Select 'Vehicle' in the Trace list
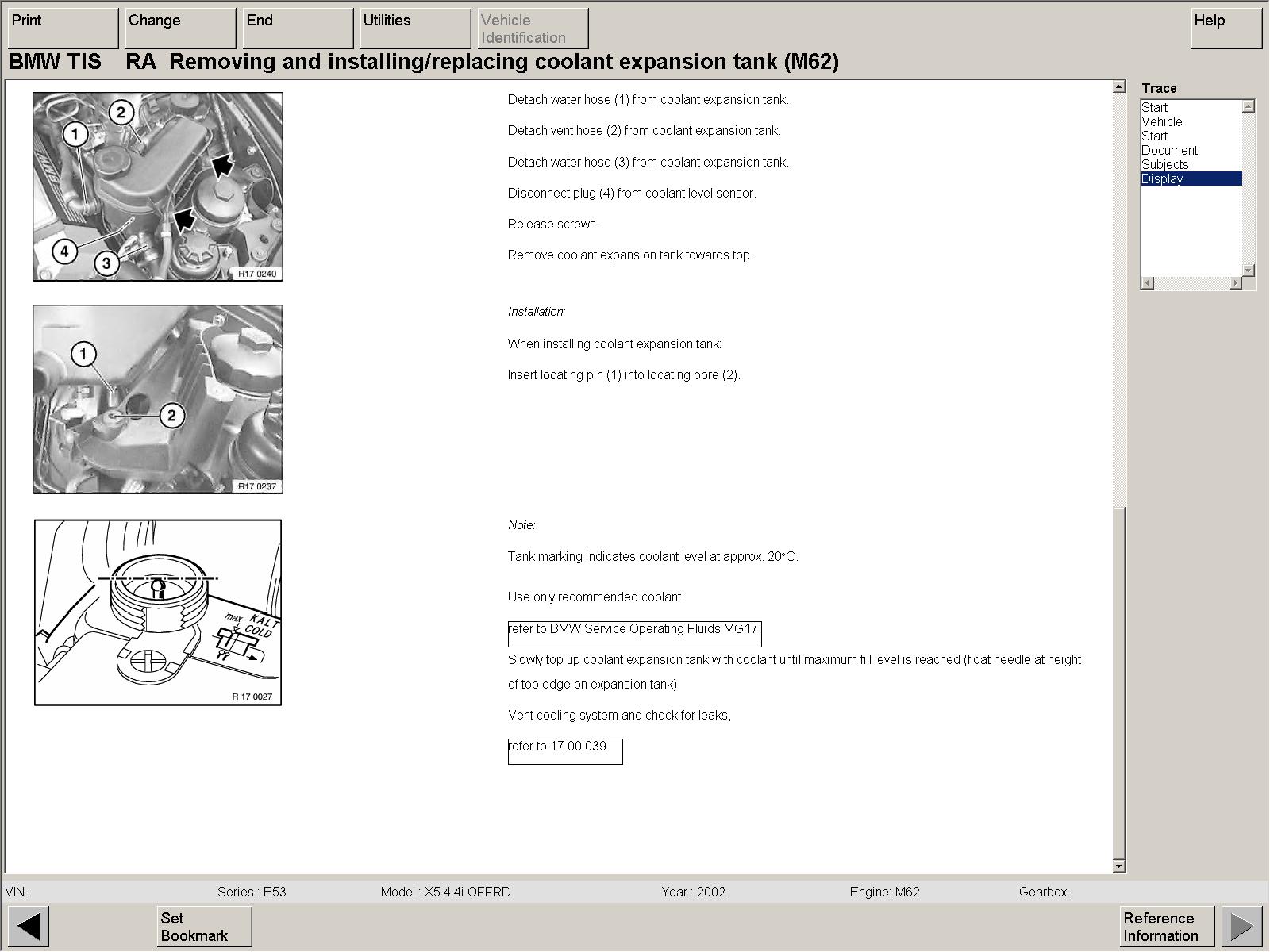 click(x=1161, y=122)
